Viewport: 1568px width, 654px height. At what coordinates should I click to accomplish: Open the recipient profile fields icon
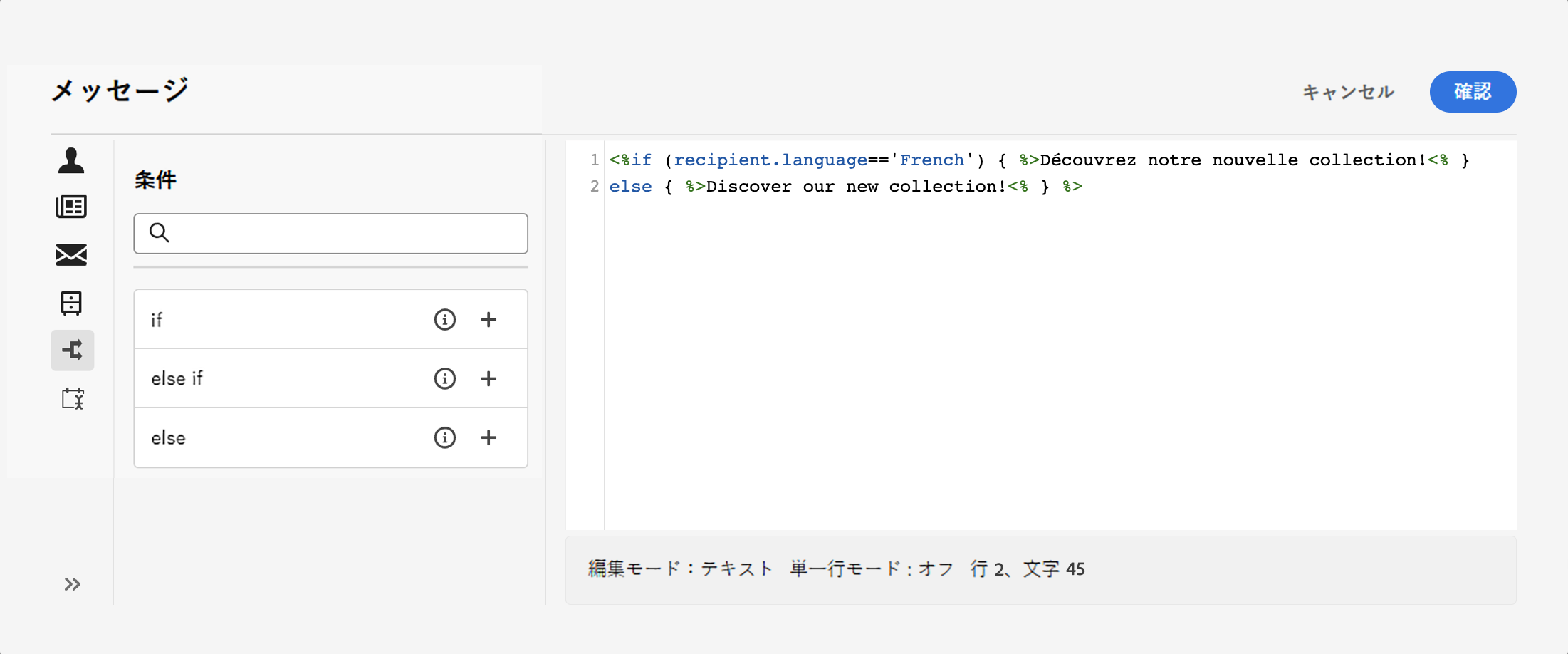coord(71,160)
